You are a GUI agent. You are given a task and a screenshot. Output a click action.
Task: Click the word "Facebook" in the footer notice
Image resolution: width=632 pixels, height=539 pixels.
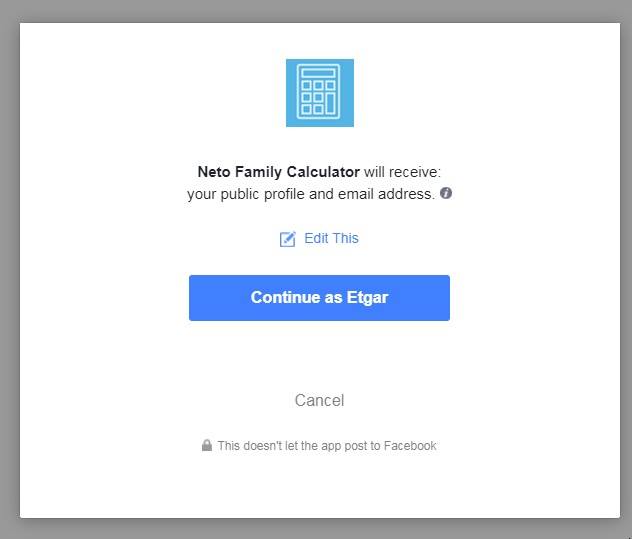pos(411,446)
